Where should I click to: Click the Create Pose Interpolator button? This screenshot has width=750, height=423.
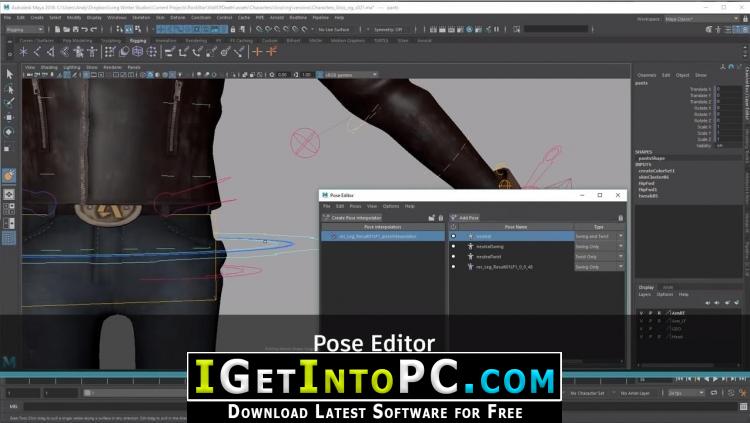tap(352, 218)
